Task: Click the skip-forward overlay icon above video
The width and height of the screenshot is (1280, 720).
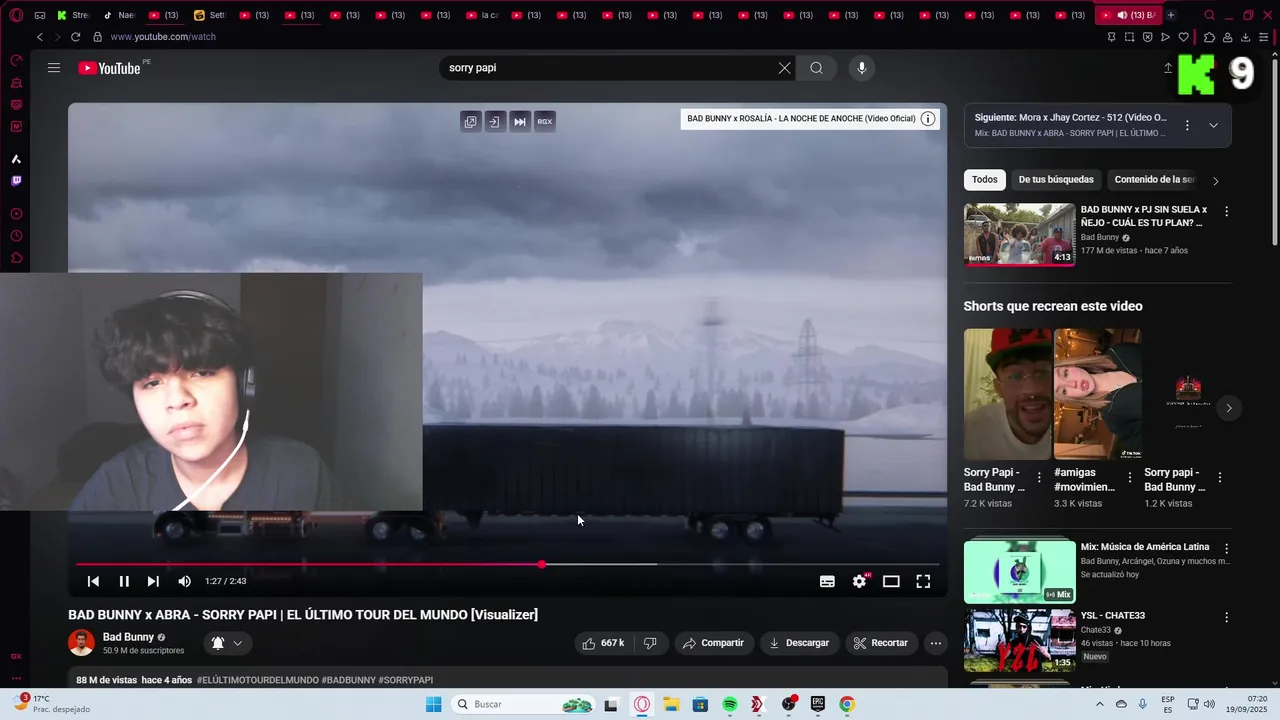Action: (x=520, y=122)
